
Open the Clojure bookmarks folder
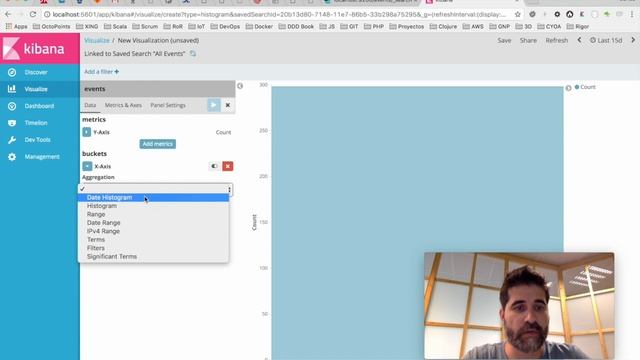(443, 26)
